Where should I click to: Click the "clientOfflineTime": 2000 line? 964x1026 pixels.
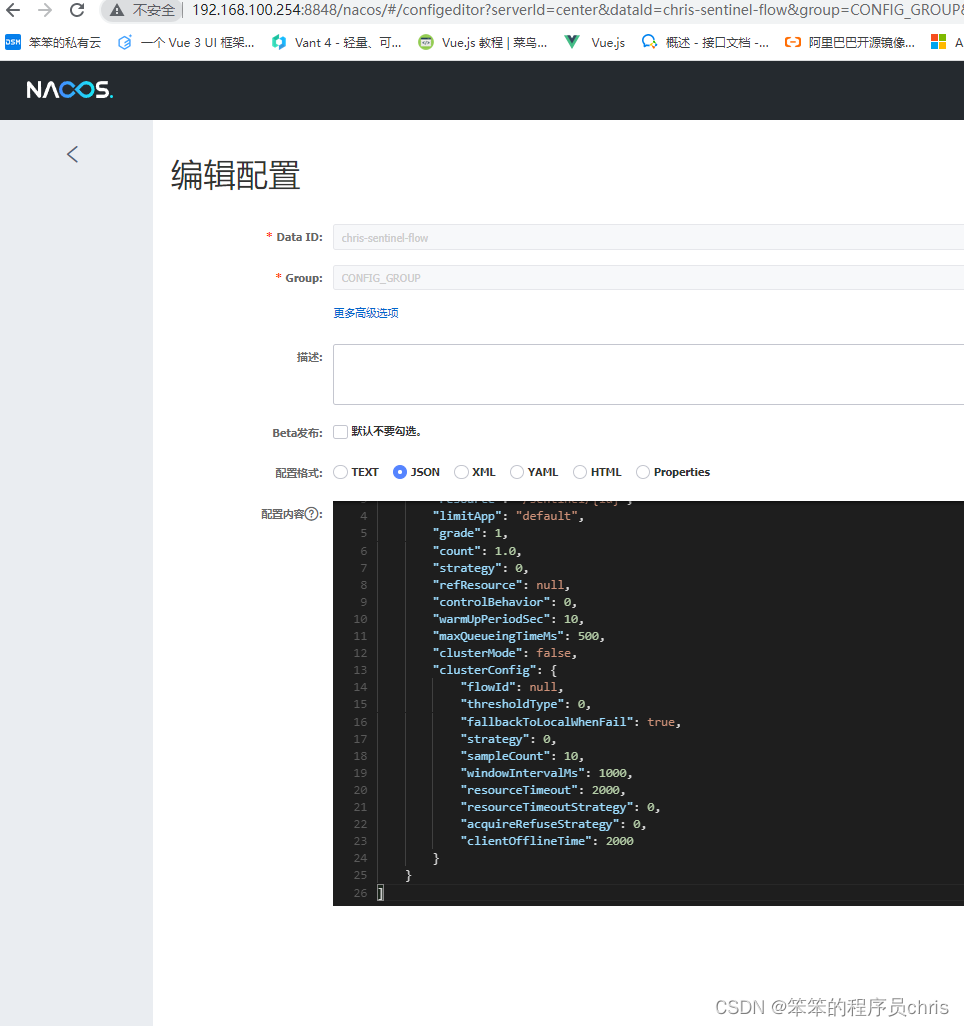[546, 841]
